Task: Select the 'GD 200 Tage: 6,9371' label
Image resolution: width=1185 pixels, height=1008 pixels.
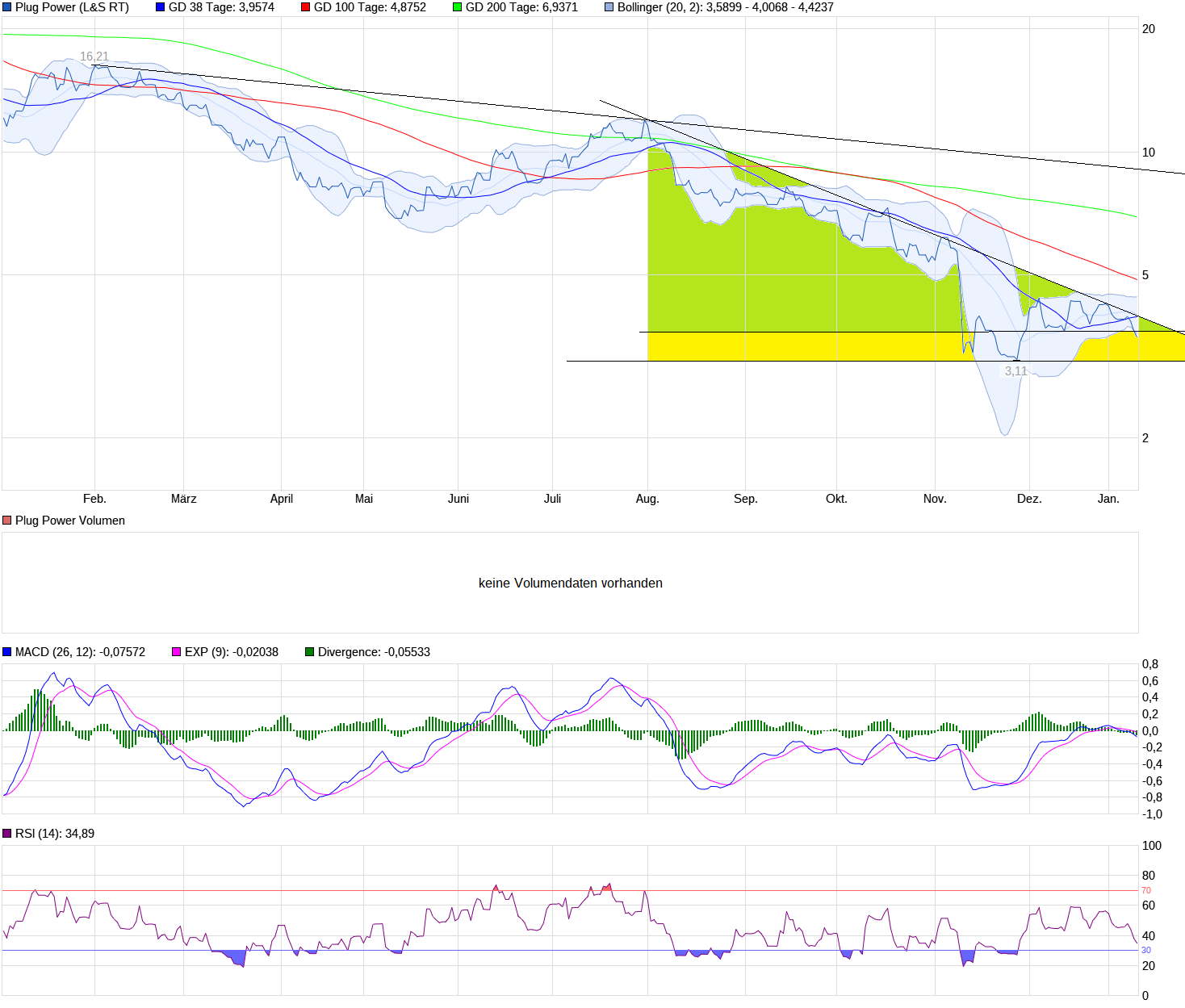Action: tap(521, 7)
